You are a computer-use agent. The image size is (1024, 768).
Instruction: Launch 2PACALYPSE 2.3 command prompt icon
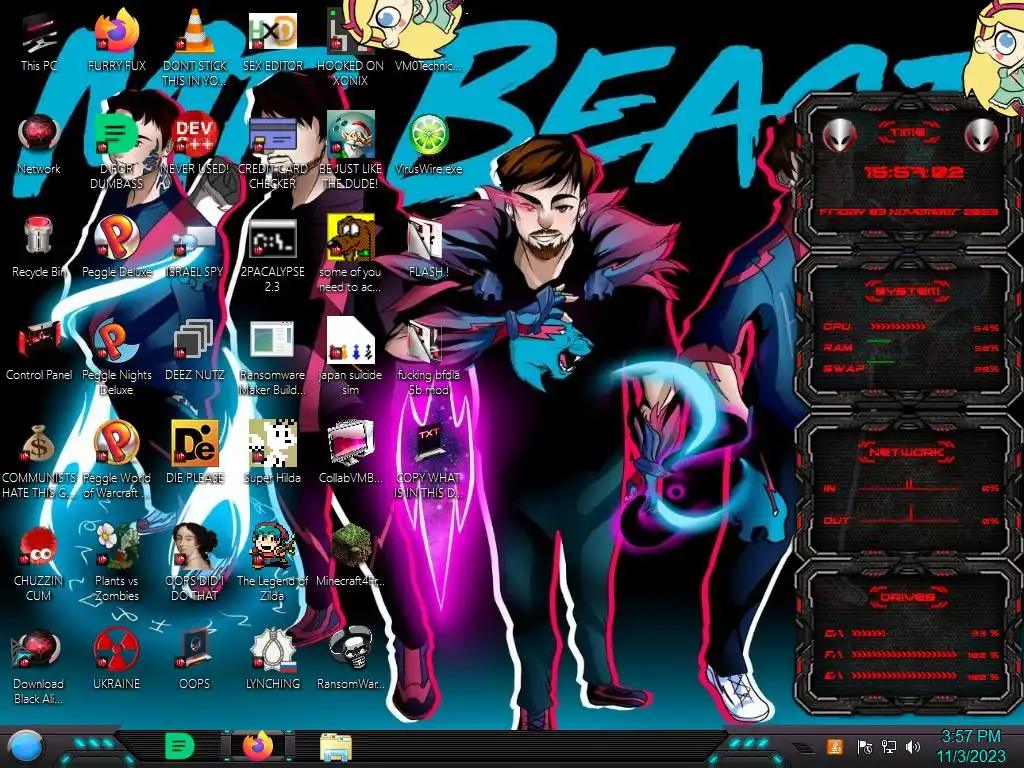272,255
